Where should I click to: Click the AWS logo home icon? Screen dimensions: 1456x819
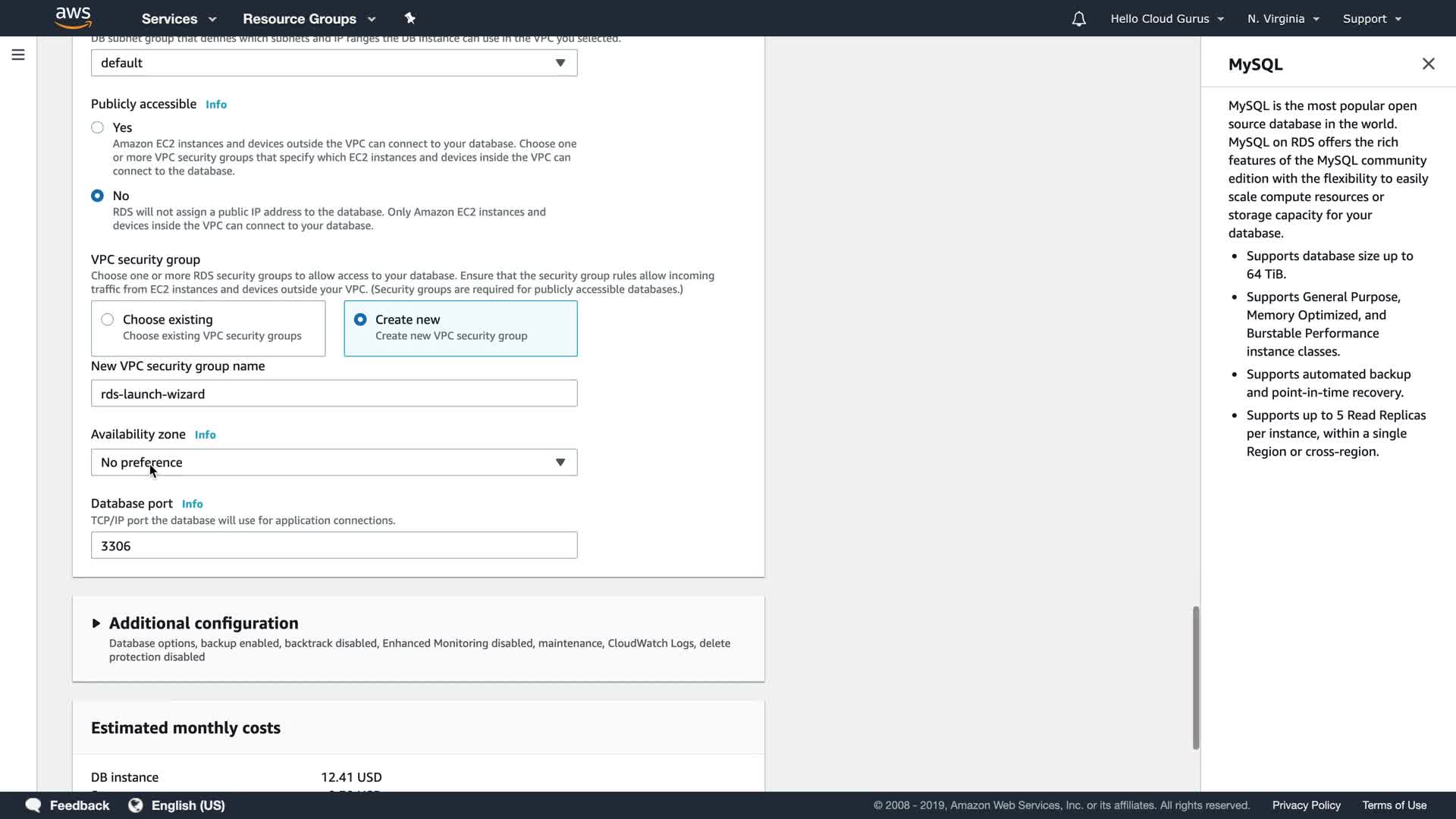pyautogui.click(x=73, y=17)
